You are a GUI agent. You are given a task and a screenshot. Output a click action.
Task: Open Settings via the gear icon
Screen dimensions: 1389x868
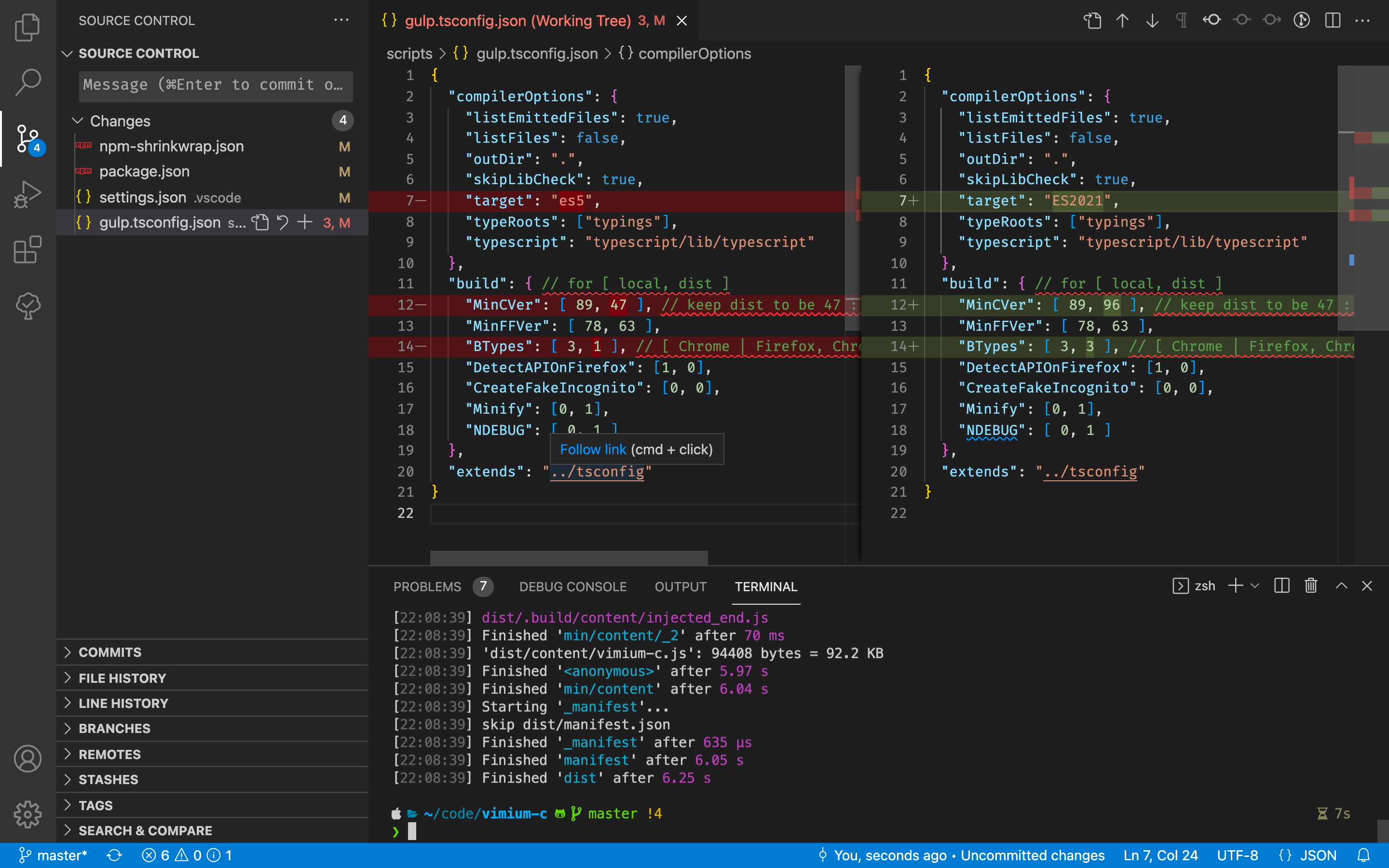click(x=27, y=814)
